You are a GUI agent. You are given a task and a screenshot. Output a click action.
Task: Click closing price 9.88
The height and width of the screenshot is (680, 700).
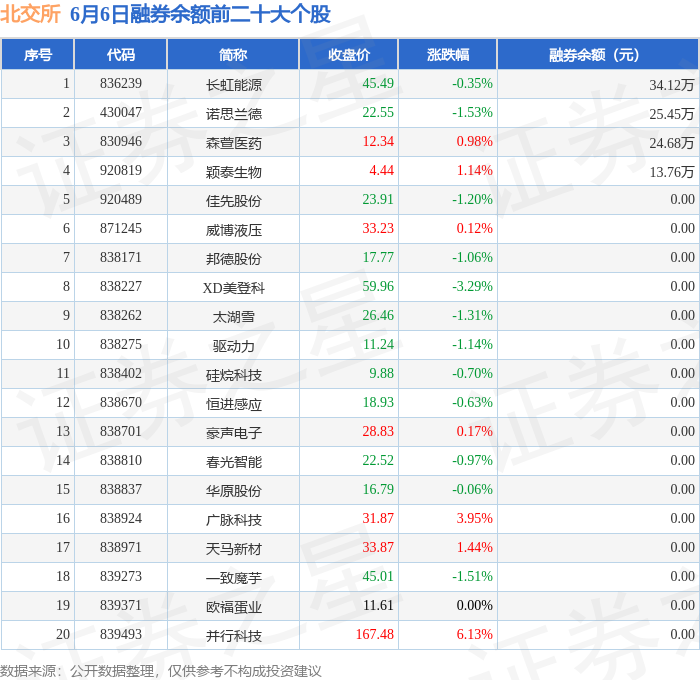(382, 374)
